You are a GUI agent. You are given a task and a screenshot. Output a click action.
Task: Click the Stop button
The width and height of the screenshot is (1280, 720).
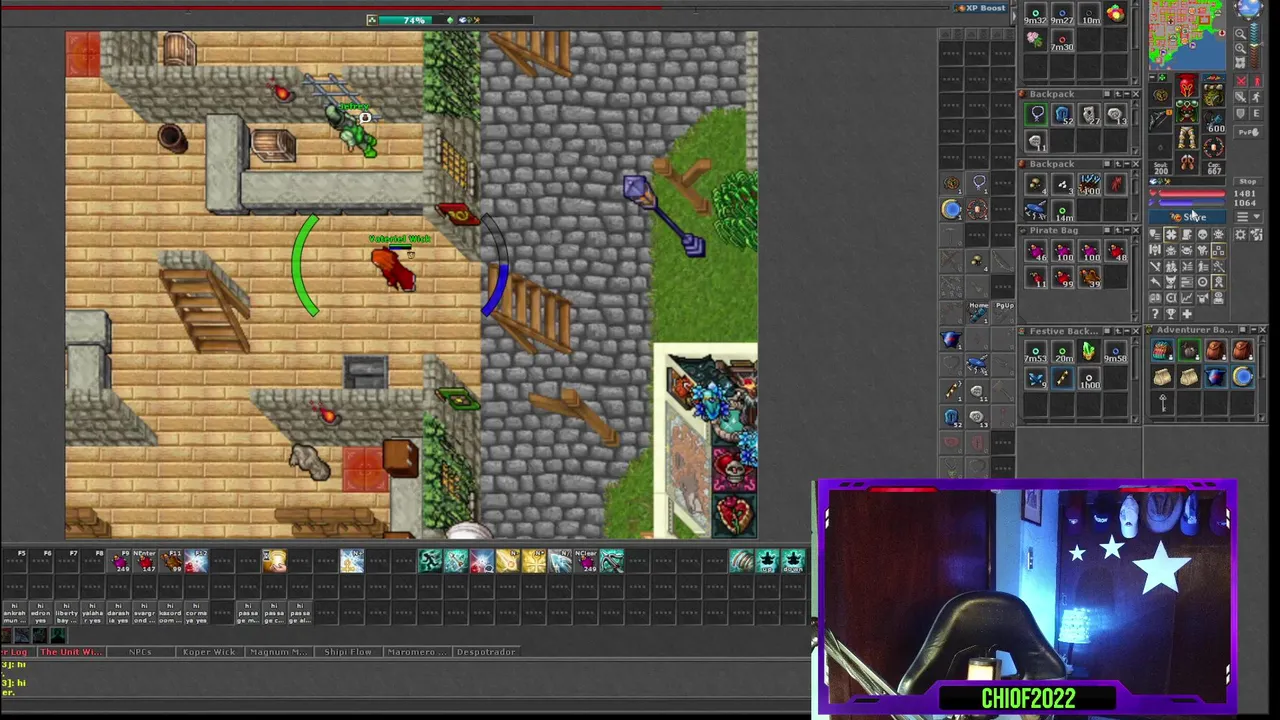click(x=1248, y=182)
